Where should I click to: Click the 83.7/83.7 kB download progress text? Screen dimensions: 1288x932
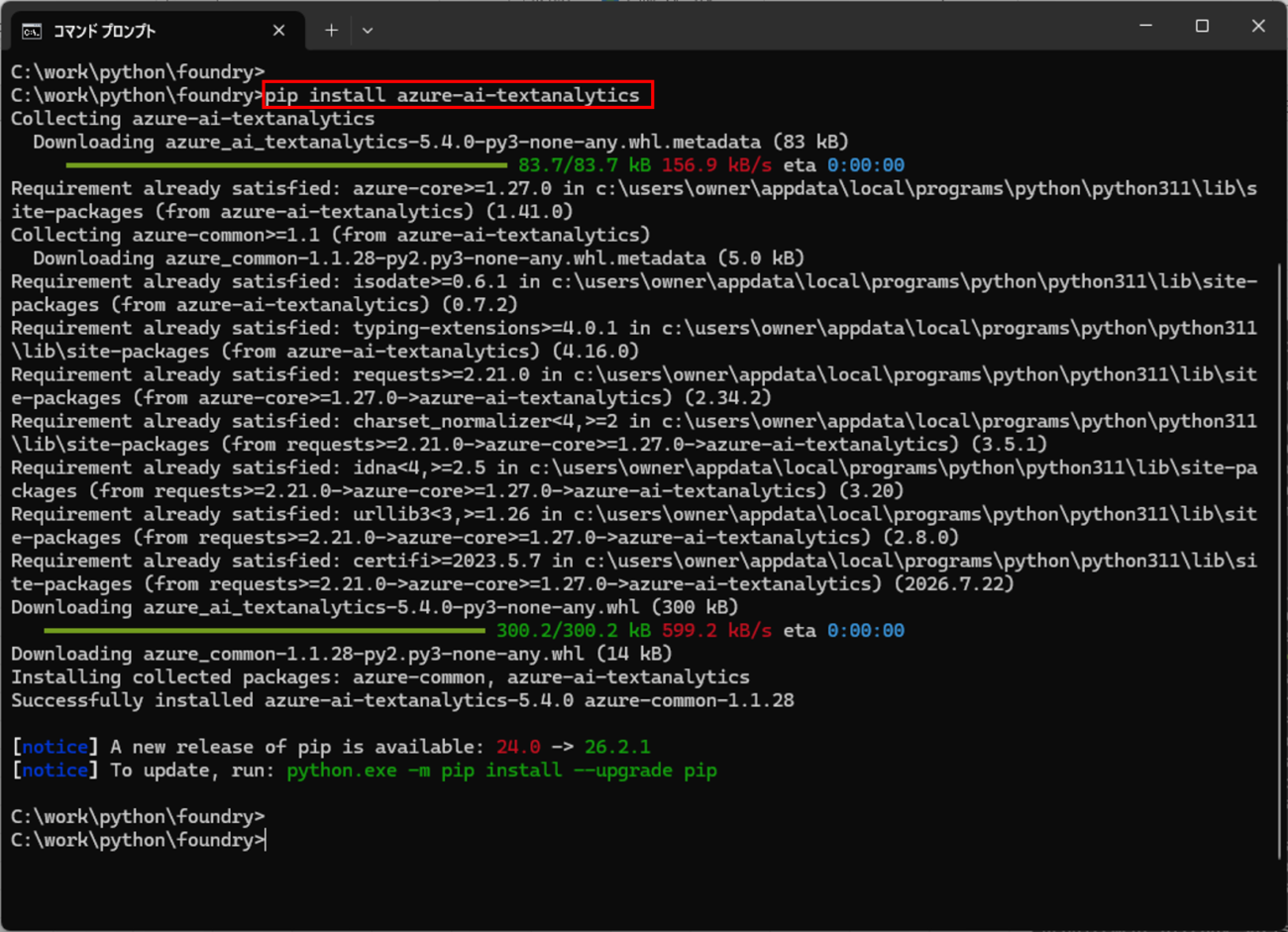585,165
